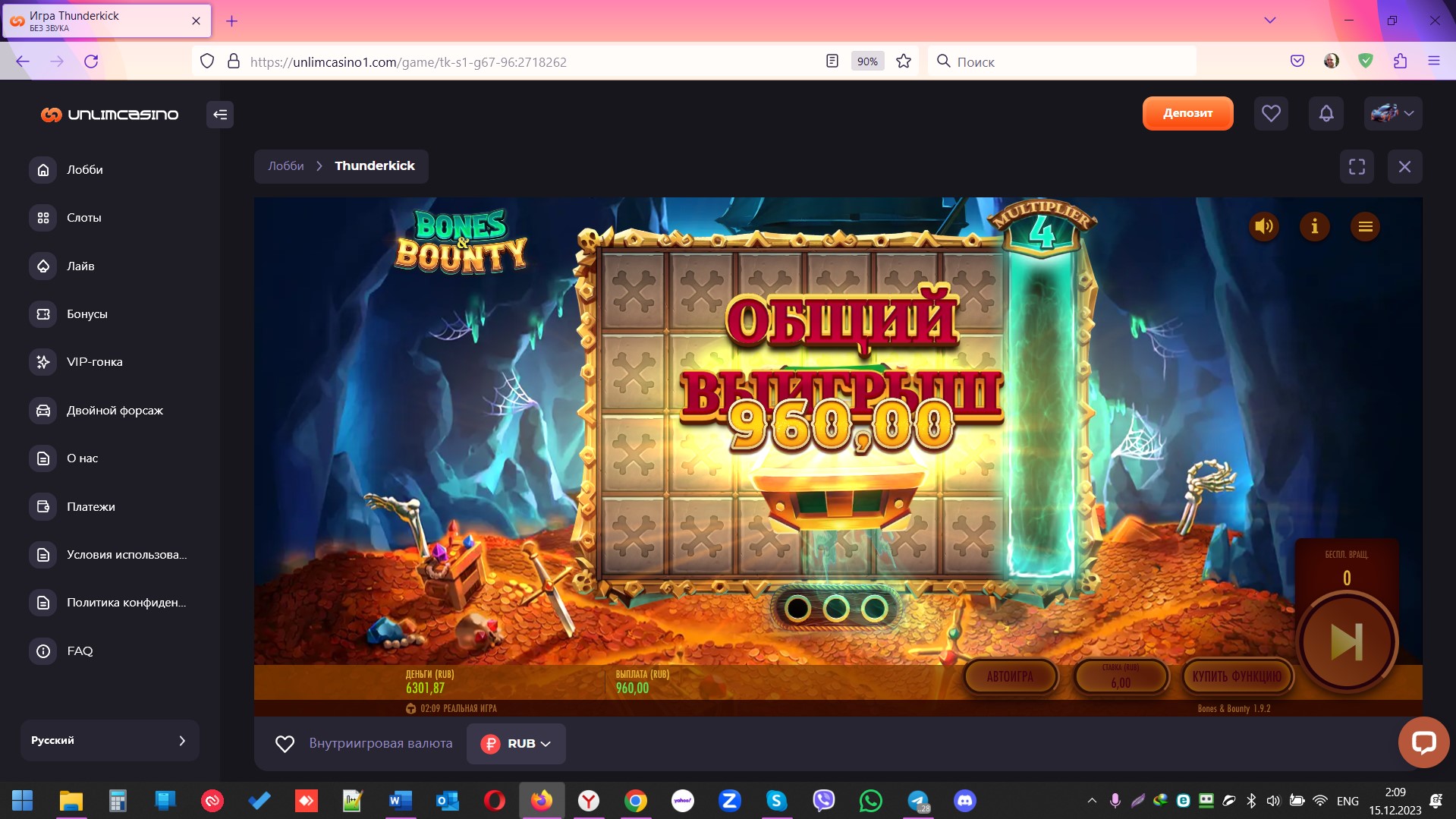Expand the Русский language selector

coord(109,740)
